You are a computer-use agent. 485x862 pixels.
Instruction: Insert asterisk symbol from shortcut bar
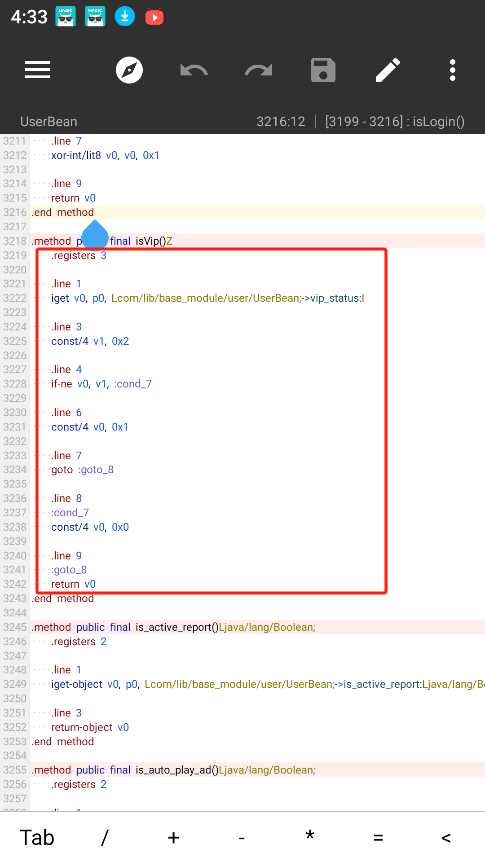tap(310, 836)
